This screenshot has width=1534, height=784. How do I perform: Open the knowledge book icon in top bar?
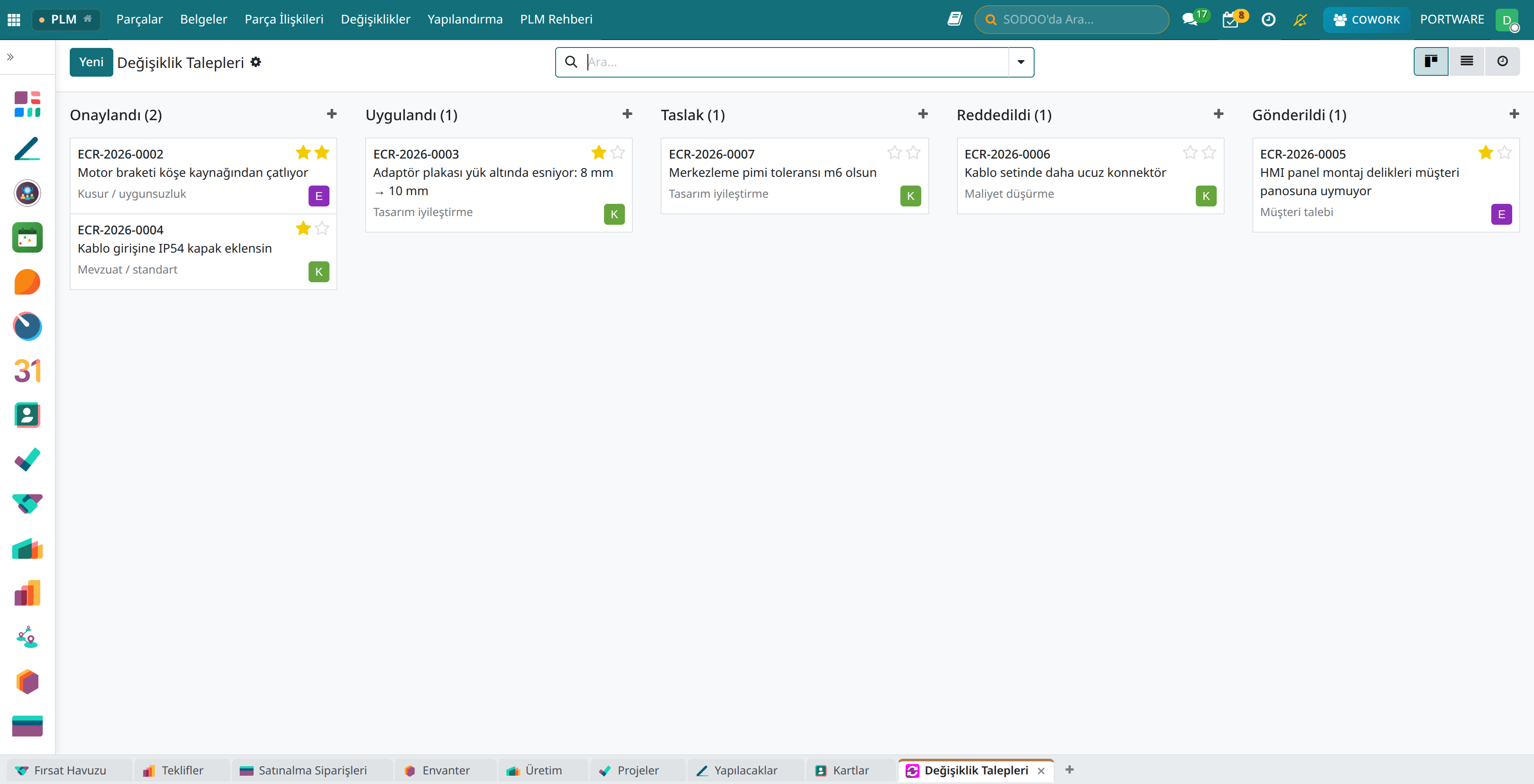[x=955, y=20]
